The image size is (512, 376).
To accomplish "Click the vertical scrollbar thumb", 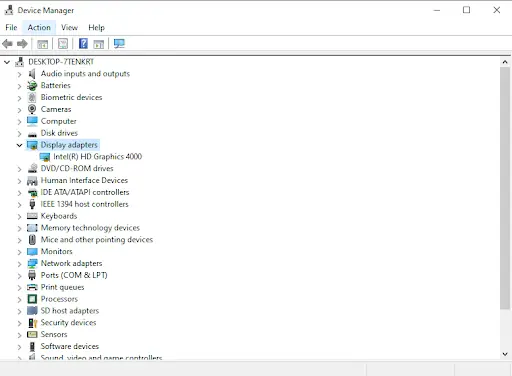I will click(505, 188).
